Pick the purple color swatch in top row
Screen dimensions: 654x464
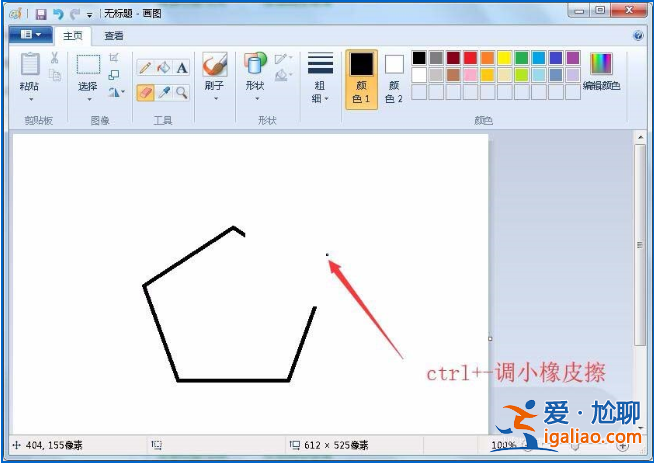(573, 58)
